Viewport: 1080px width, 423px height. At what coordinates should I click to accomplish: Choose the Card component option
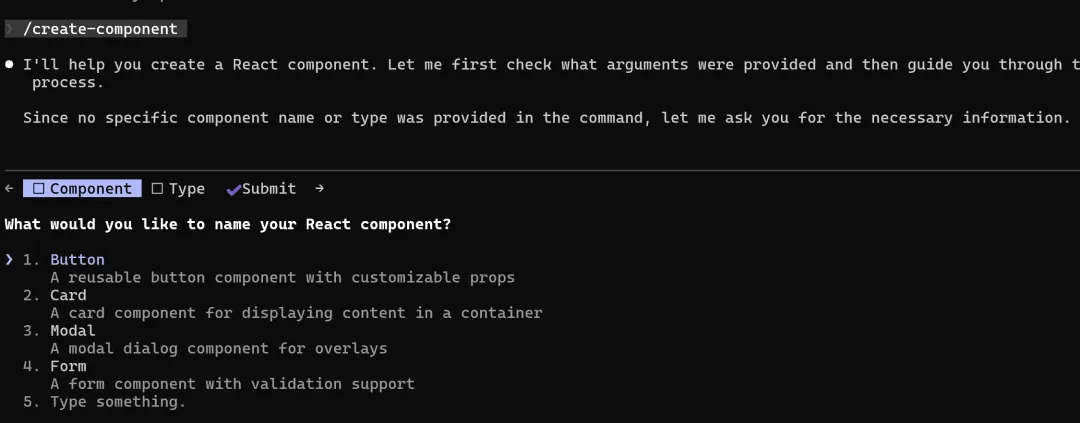pos(68,295)
